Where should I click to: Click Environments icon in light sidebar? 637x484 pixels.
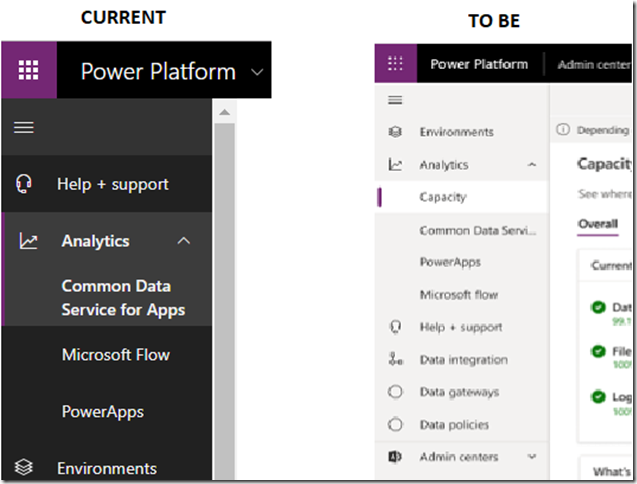[395, 132]
